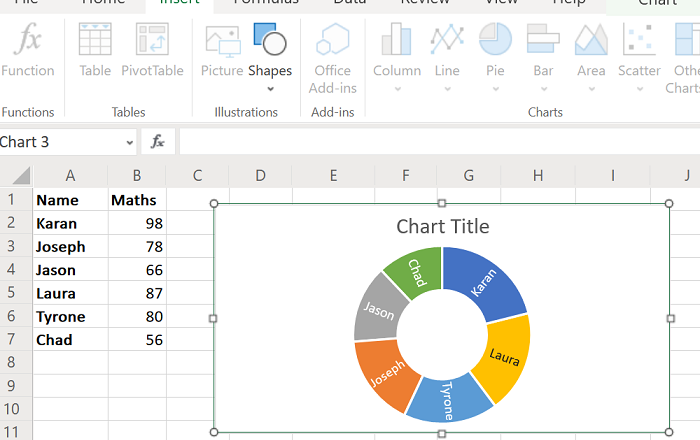Select the cell containing Jason
Screen dimensions: 700x440
71,270
